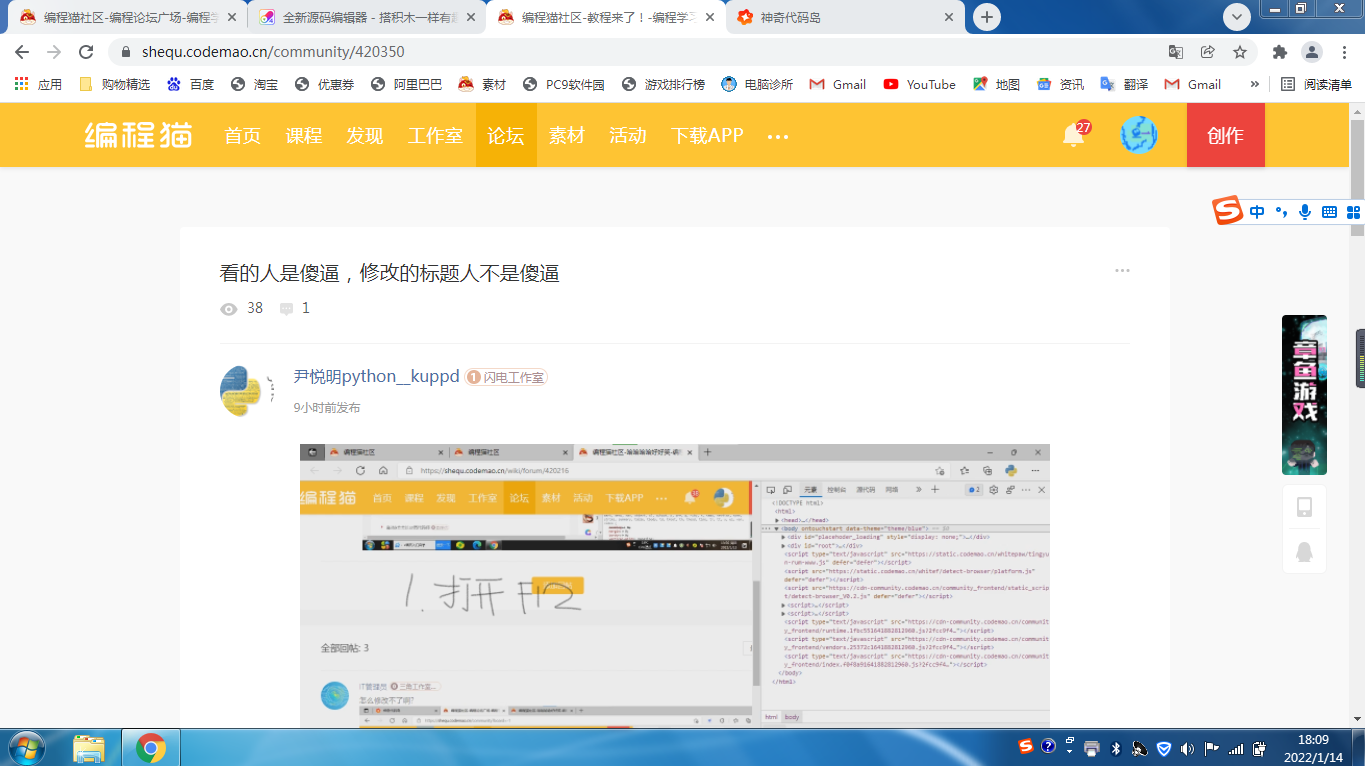The image size is (1365, 766).
Task: Click 下载APP in the navigation bar
Action: 707,135
